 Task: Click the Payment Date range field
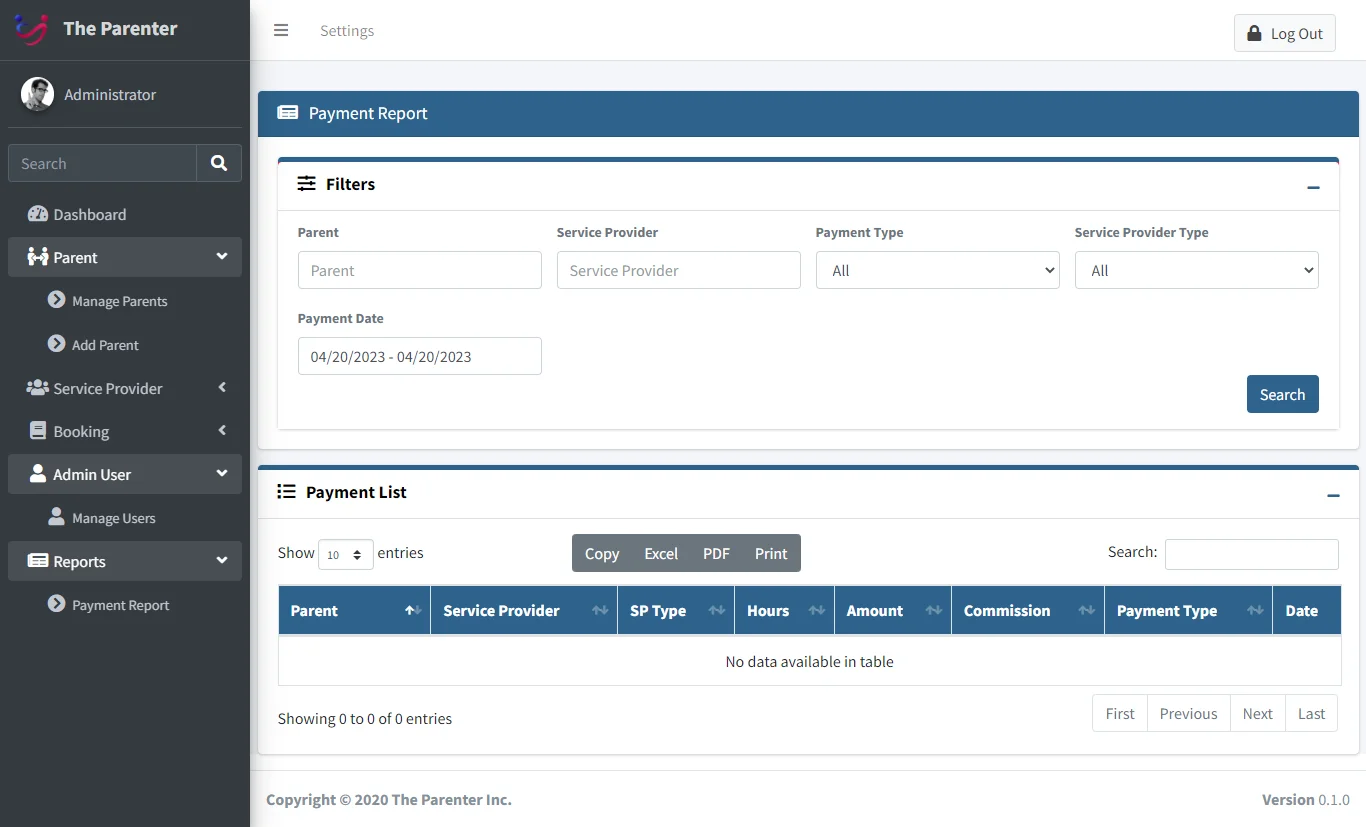point(419,356)
